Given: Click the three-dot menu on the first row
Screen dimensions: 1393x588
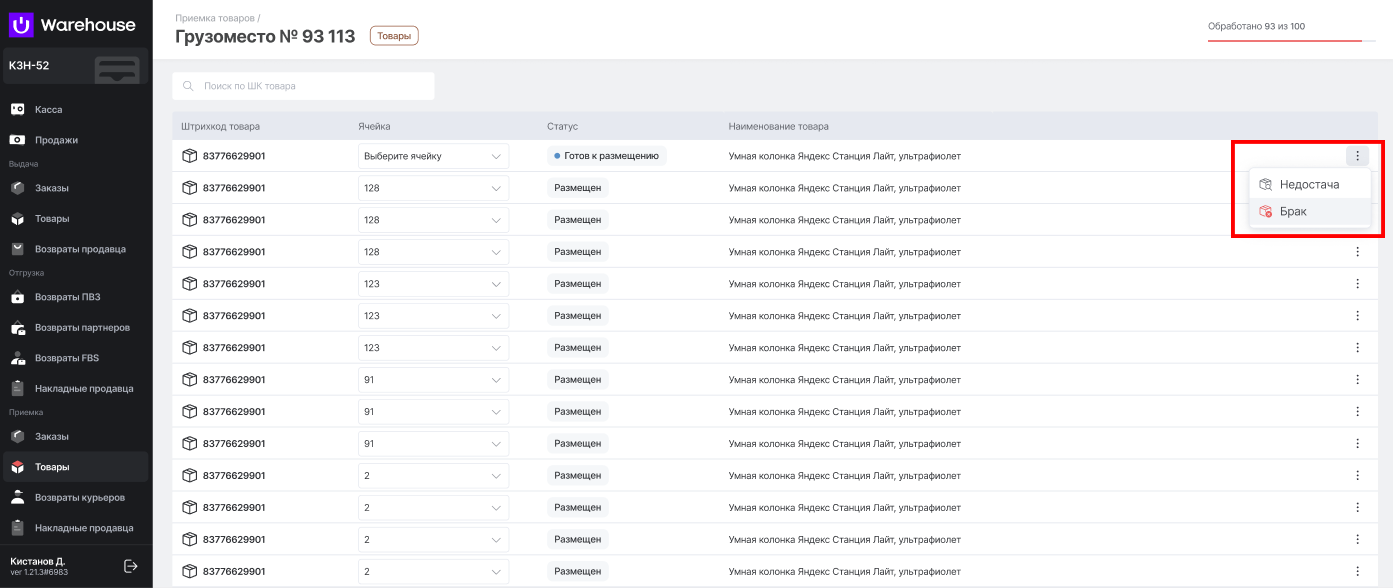Looking at the screenshot, I should click(1357, 156).
